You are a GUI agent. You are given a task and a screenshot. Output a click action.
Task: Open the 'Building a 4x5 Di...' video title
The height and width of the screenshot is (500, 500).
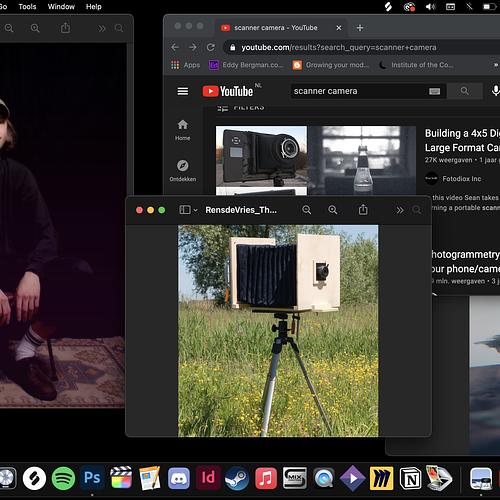coord(462,140)
